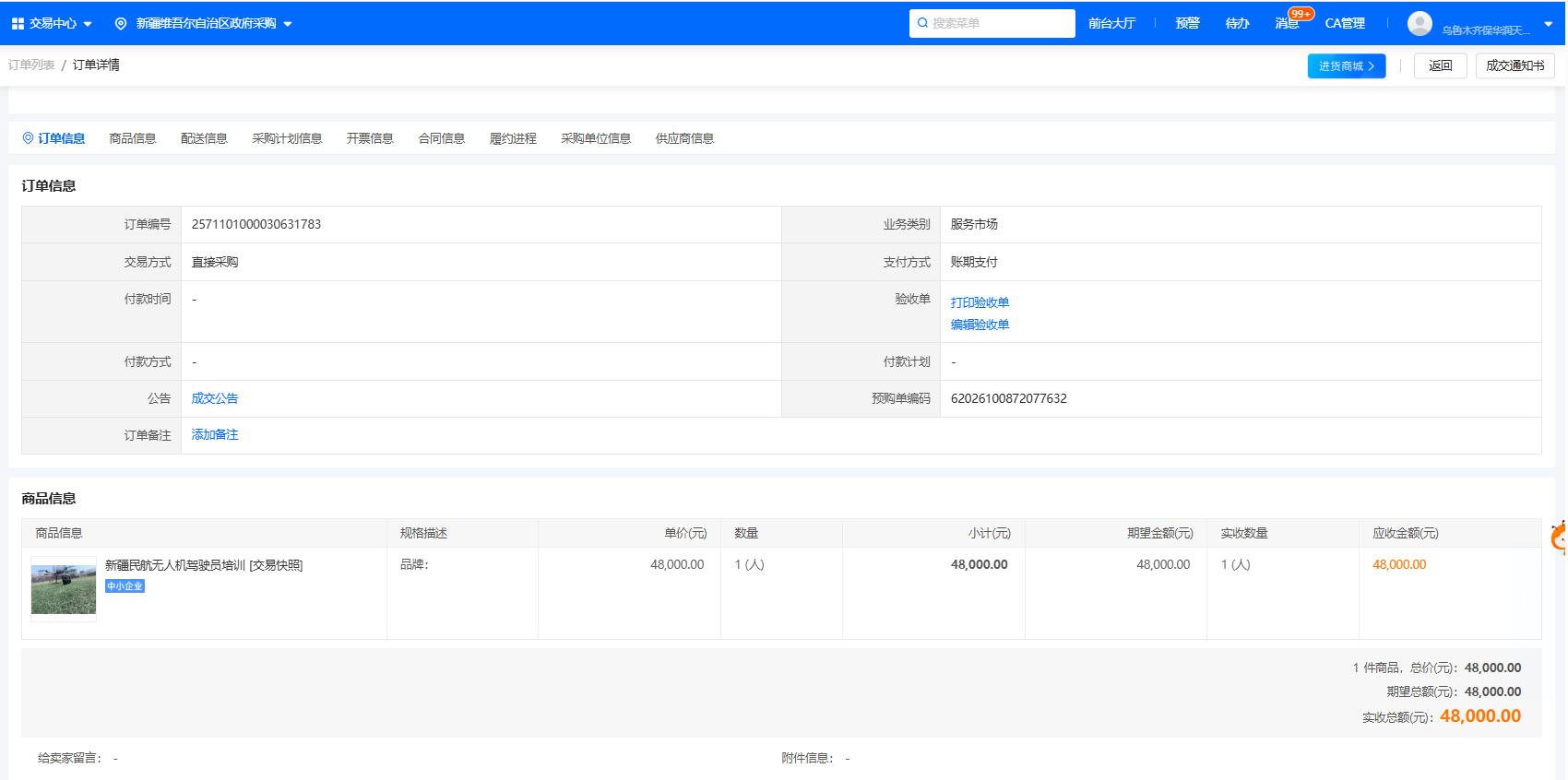The height and width of the screenshot is (780, 1568).
Task: Open CA管理 in the top bar
Action: (1345, 23)
